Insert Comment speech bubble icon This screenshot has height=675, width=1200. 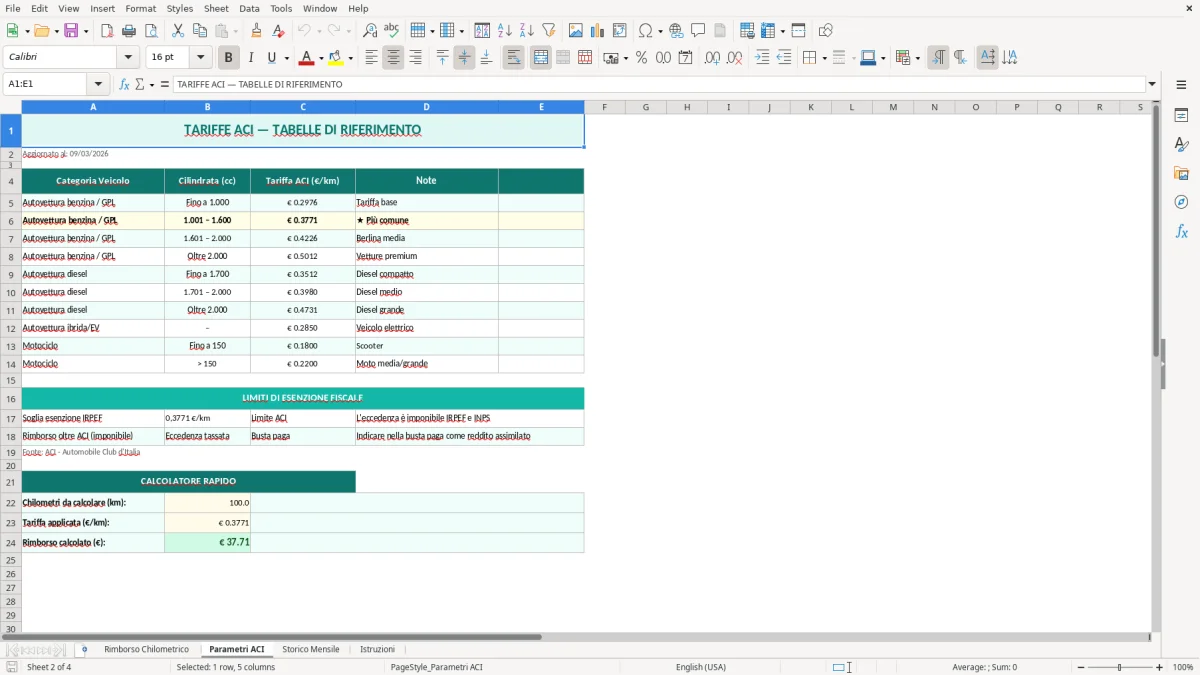point(698,31)
